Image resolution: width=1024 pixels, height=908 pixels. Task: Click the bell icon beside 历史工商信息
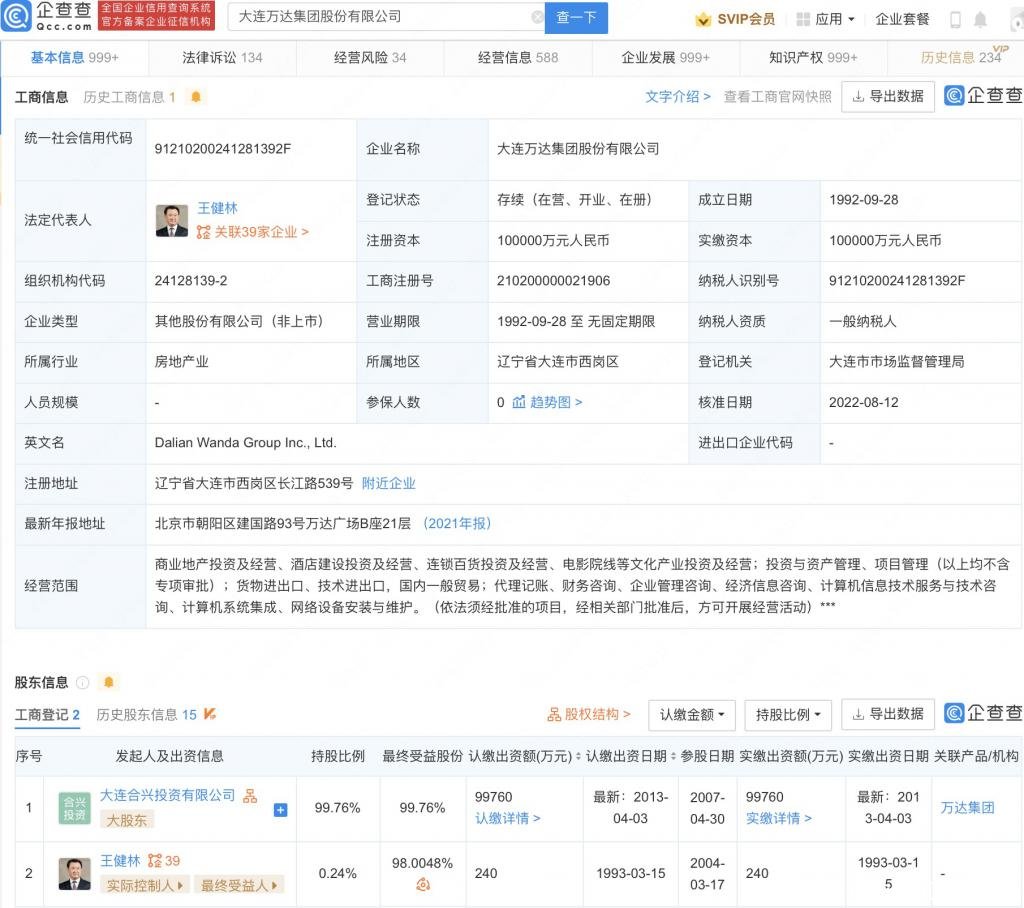(195, 97)
